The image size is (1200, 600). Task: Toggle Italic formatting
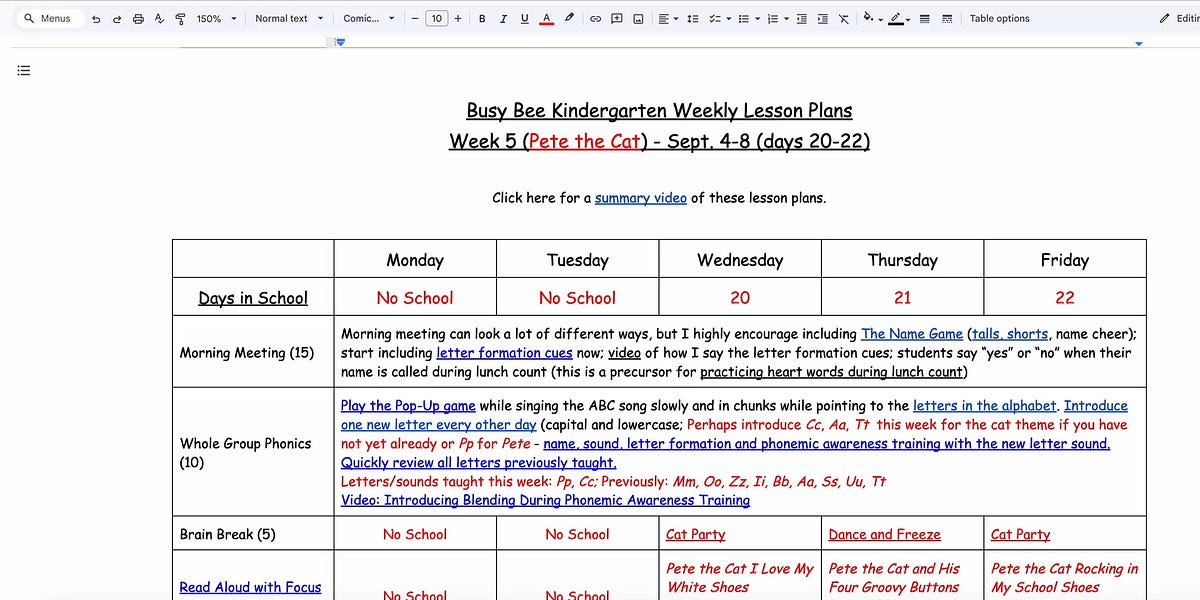(503, 17)
